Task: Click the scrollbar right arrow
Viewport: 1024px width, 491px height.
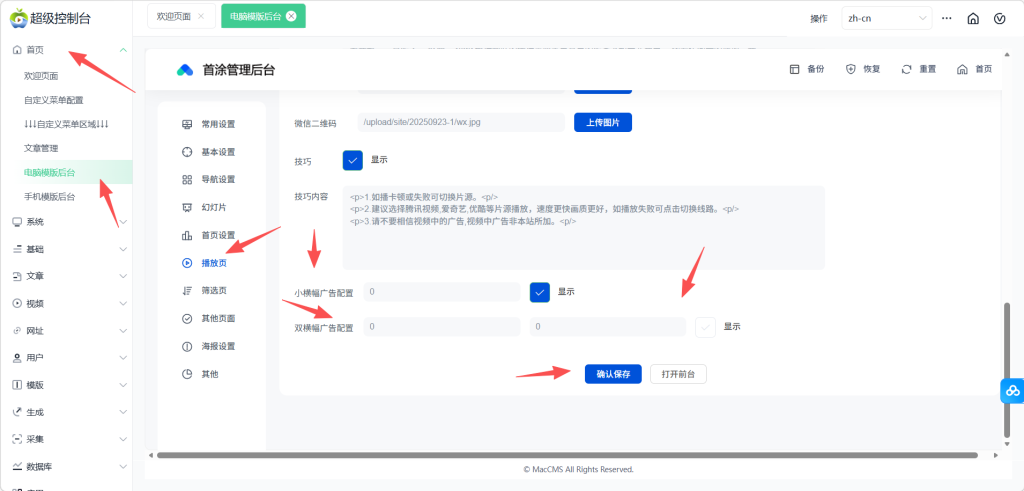Action: (996, 455)
